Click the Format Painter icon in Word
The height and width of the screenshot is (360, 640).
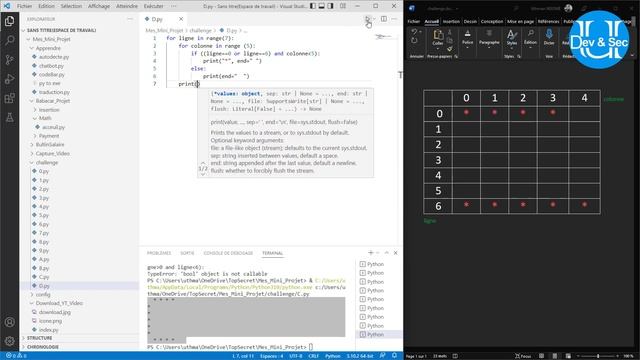pyautogui.click(x=450, y=49)
